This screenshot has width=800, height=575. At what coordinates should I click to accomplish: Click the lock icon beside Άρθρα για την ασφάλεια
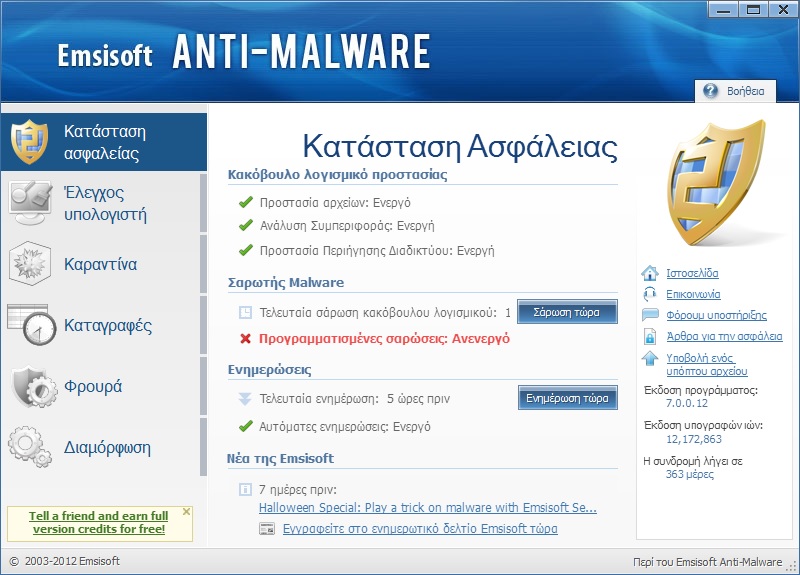click(x=650, y=336)
